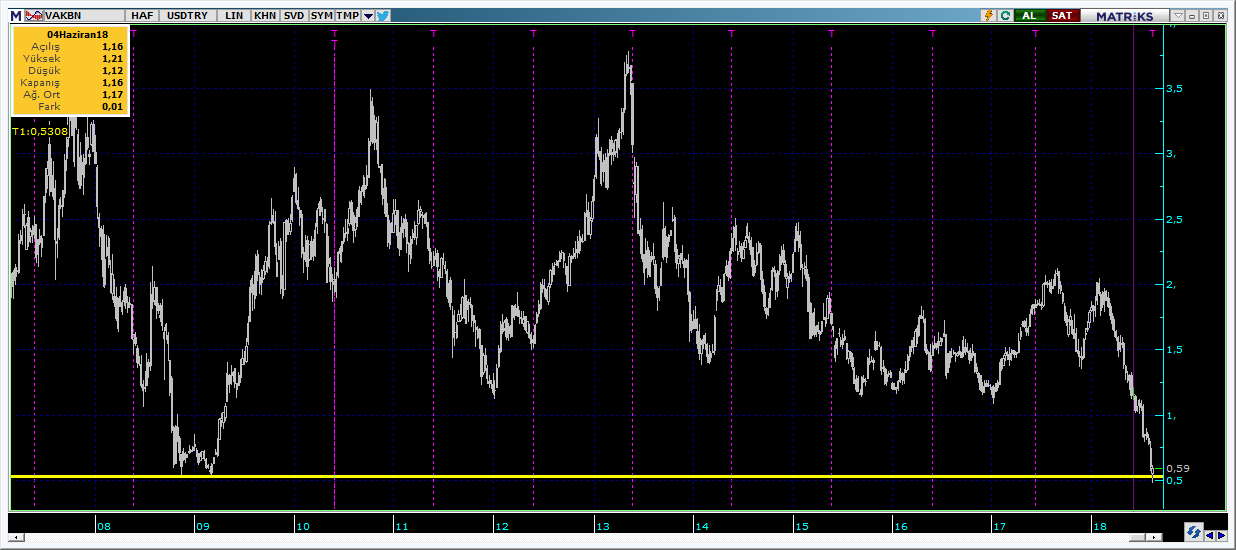Click the Fark value 0,01

112,106
